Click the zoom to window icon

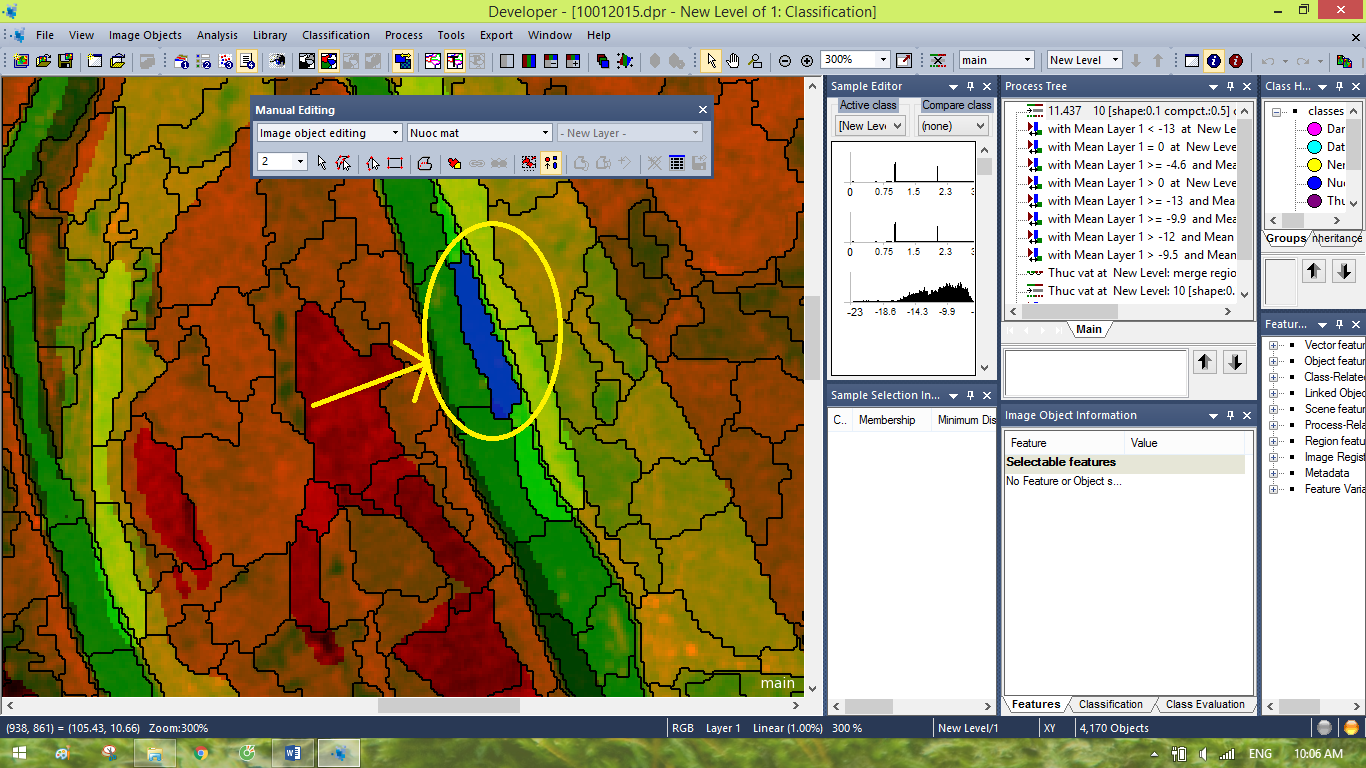point(904,60)
